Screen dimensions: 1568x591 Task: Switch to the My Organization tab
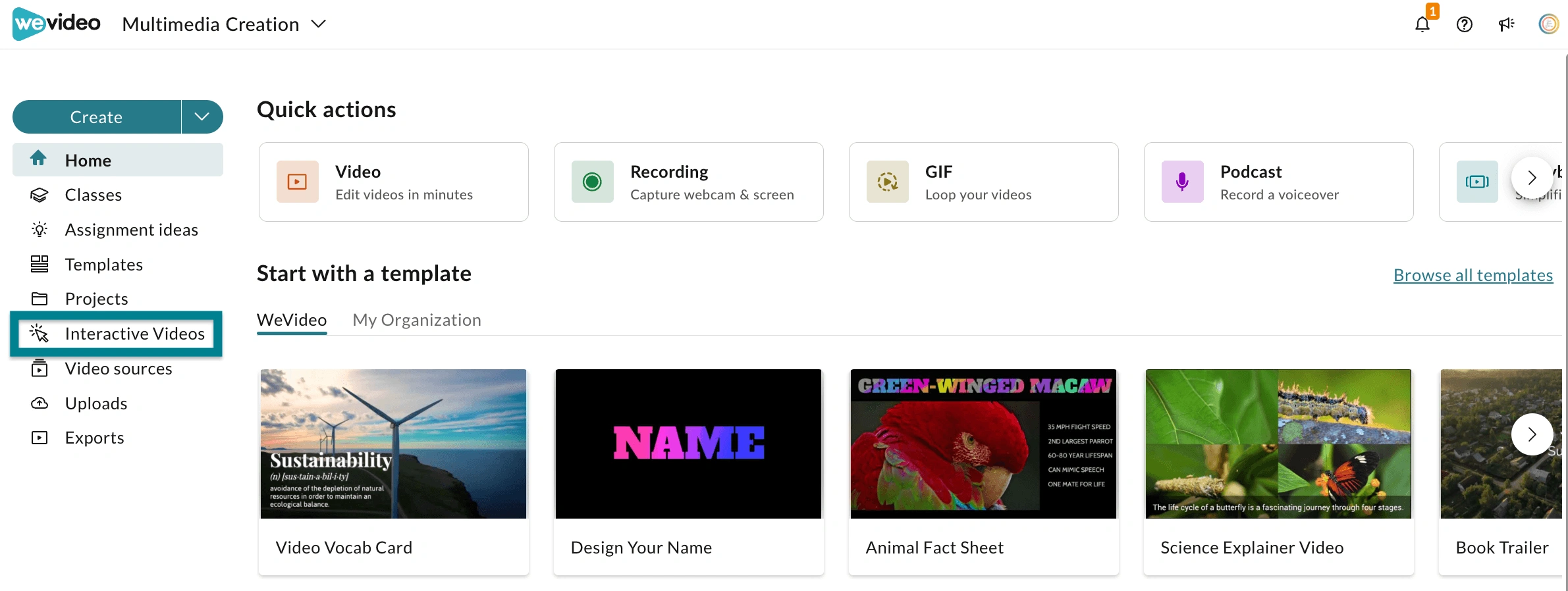pos(417,320)
